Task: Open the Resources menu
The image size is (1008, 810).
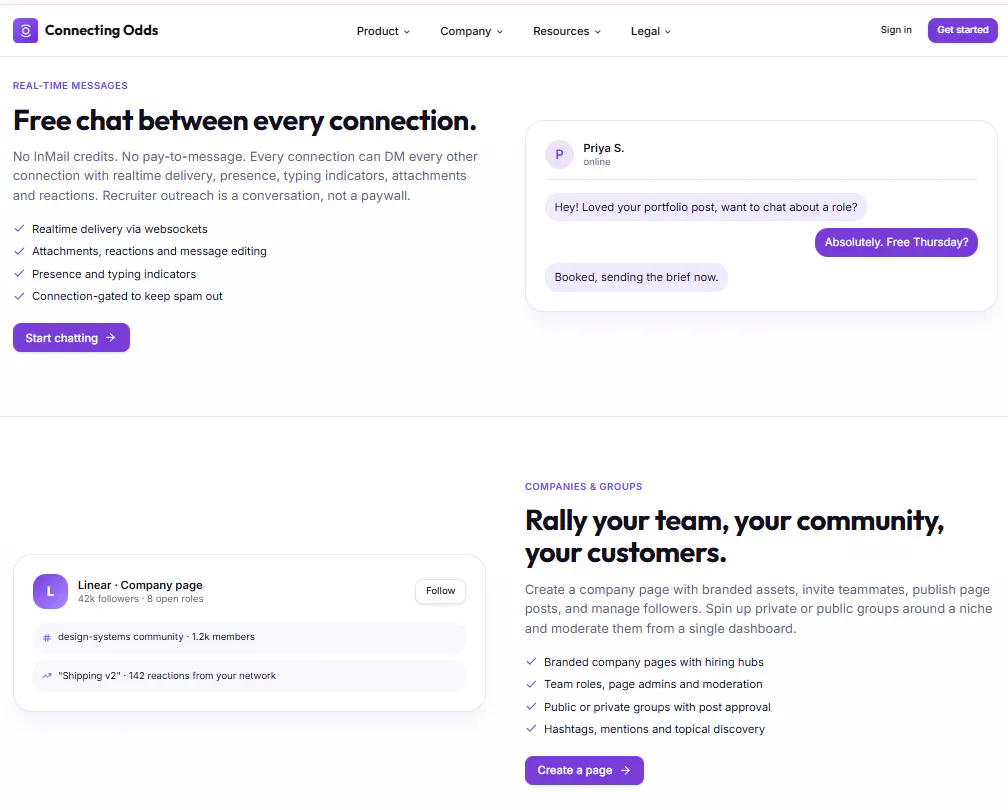Action: (566, 31)
